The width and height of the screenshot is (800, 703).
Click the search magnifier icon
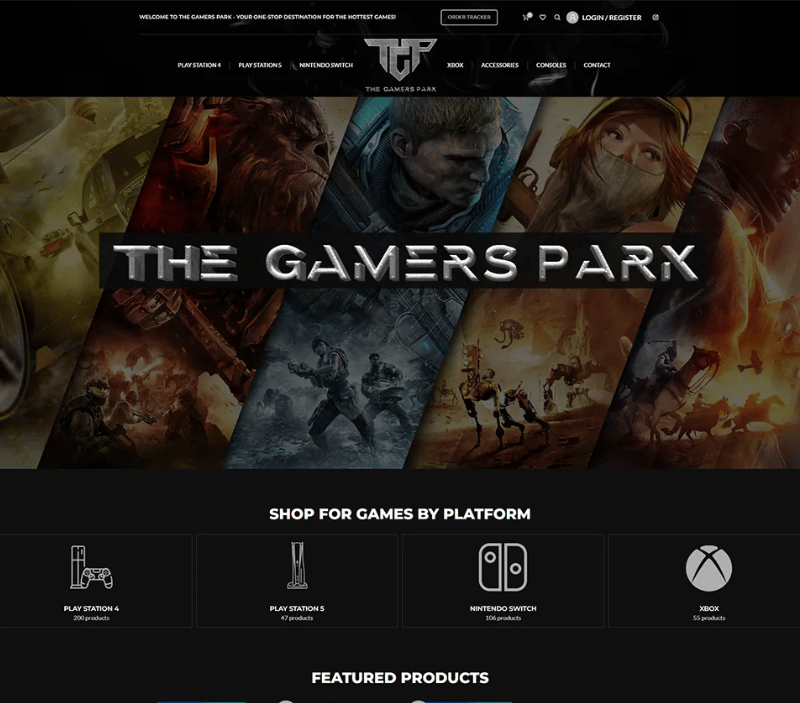click(557, 17)
